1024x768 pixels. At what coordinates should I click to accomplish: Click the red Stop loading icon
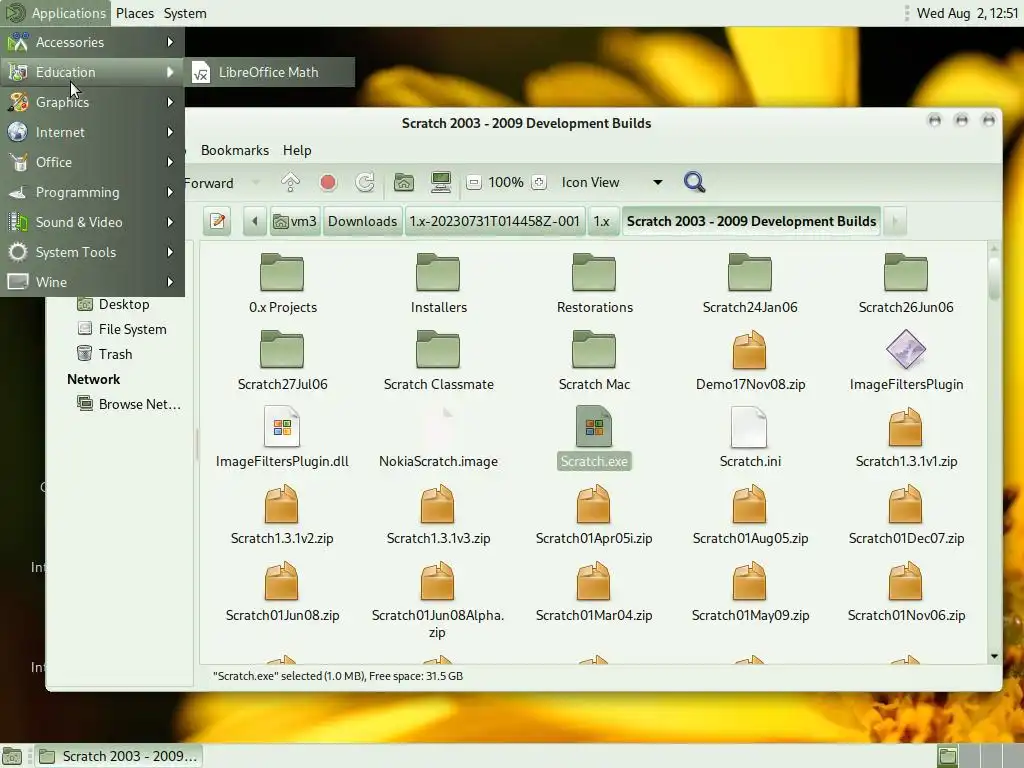(x=328, y=182)
